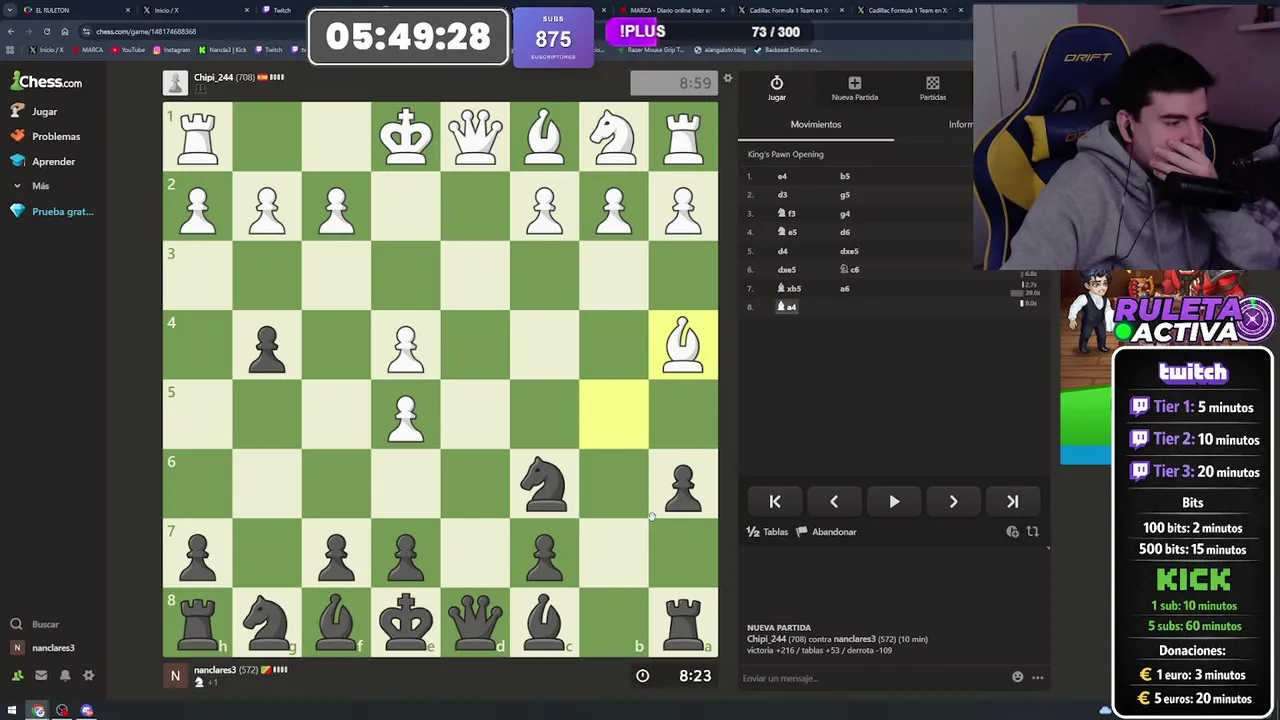Jump to the last move
This screenshot has width=1280, height=720.
[x=1013, y=502]
